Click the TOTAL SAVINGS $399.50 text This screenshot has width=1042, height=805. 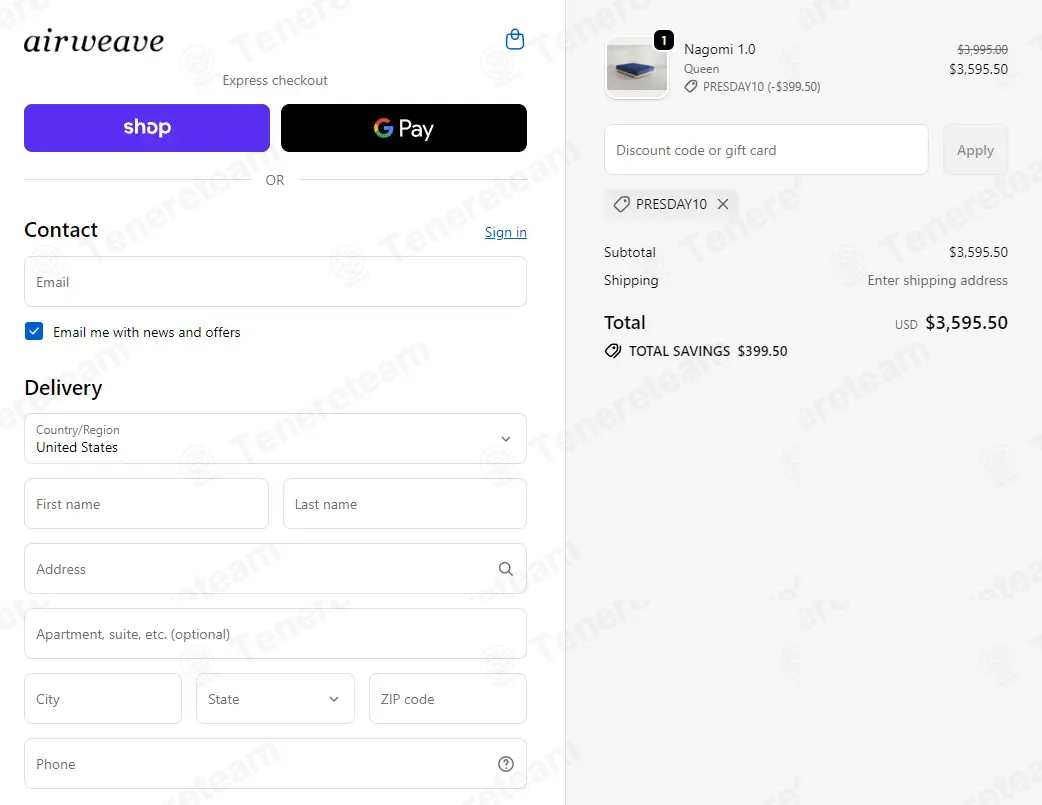point(708,351)
